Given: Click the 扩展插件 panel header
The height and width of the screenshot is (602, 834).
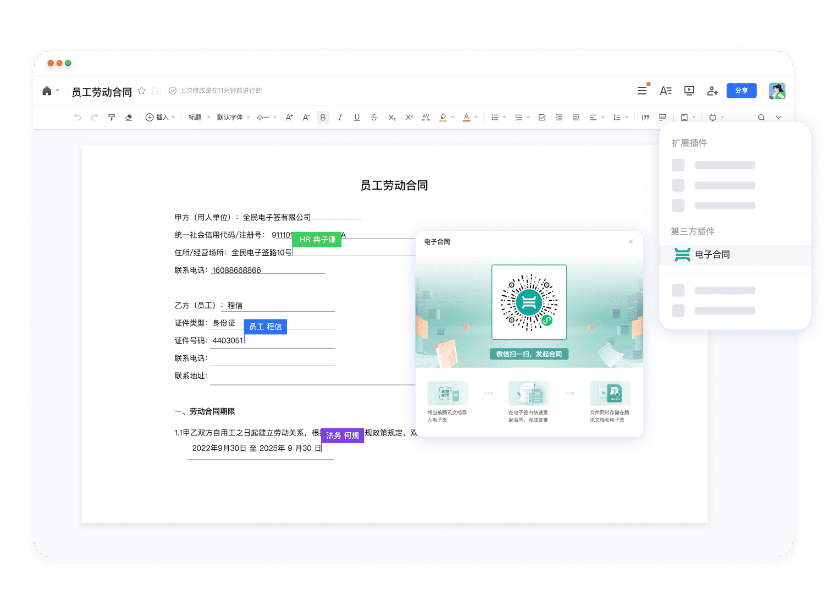Looking at the screenshot, I should click(690, 142).
